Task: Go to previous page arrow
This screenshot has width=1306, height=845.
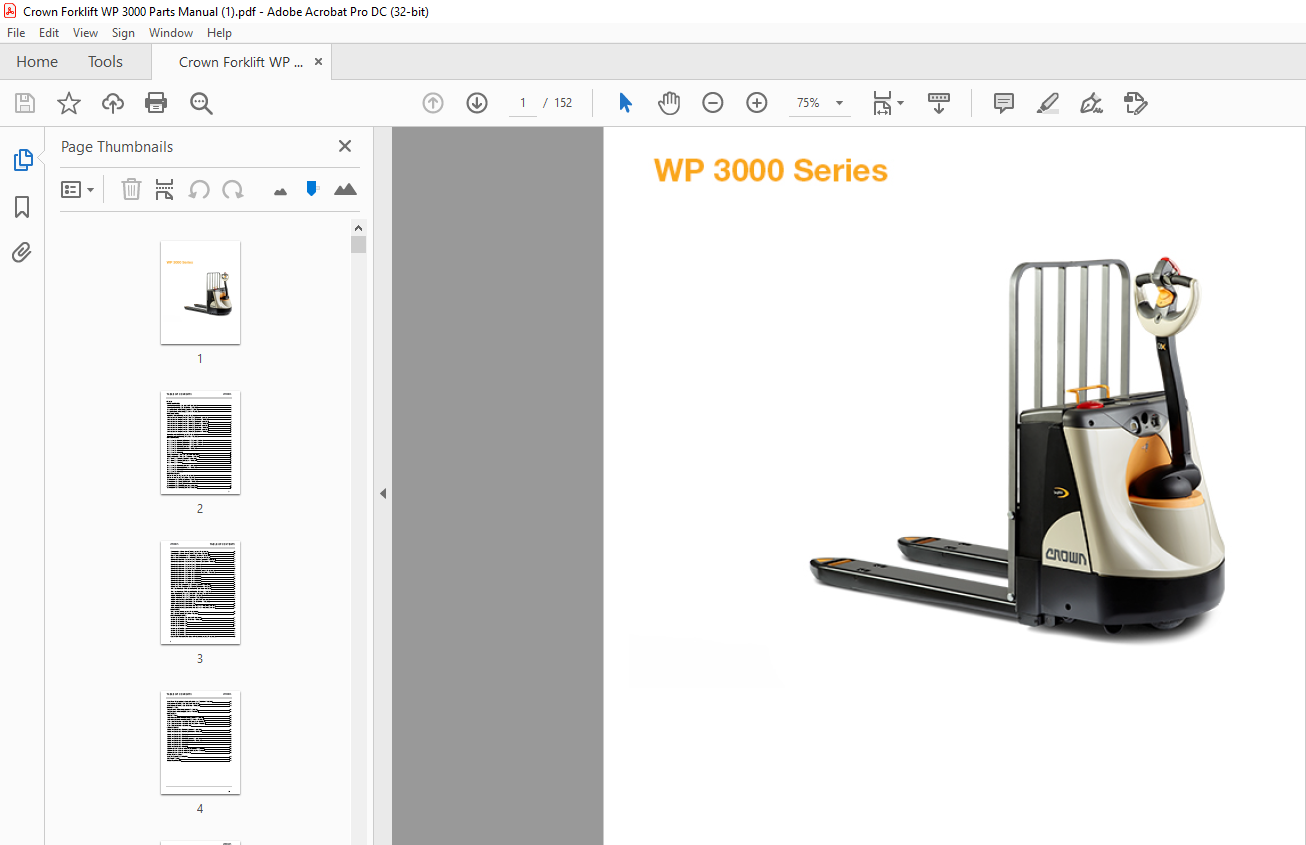Action: pyautogui.click(x=433, y=103)
